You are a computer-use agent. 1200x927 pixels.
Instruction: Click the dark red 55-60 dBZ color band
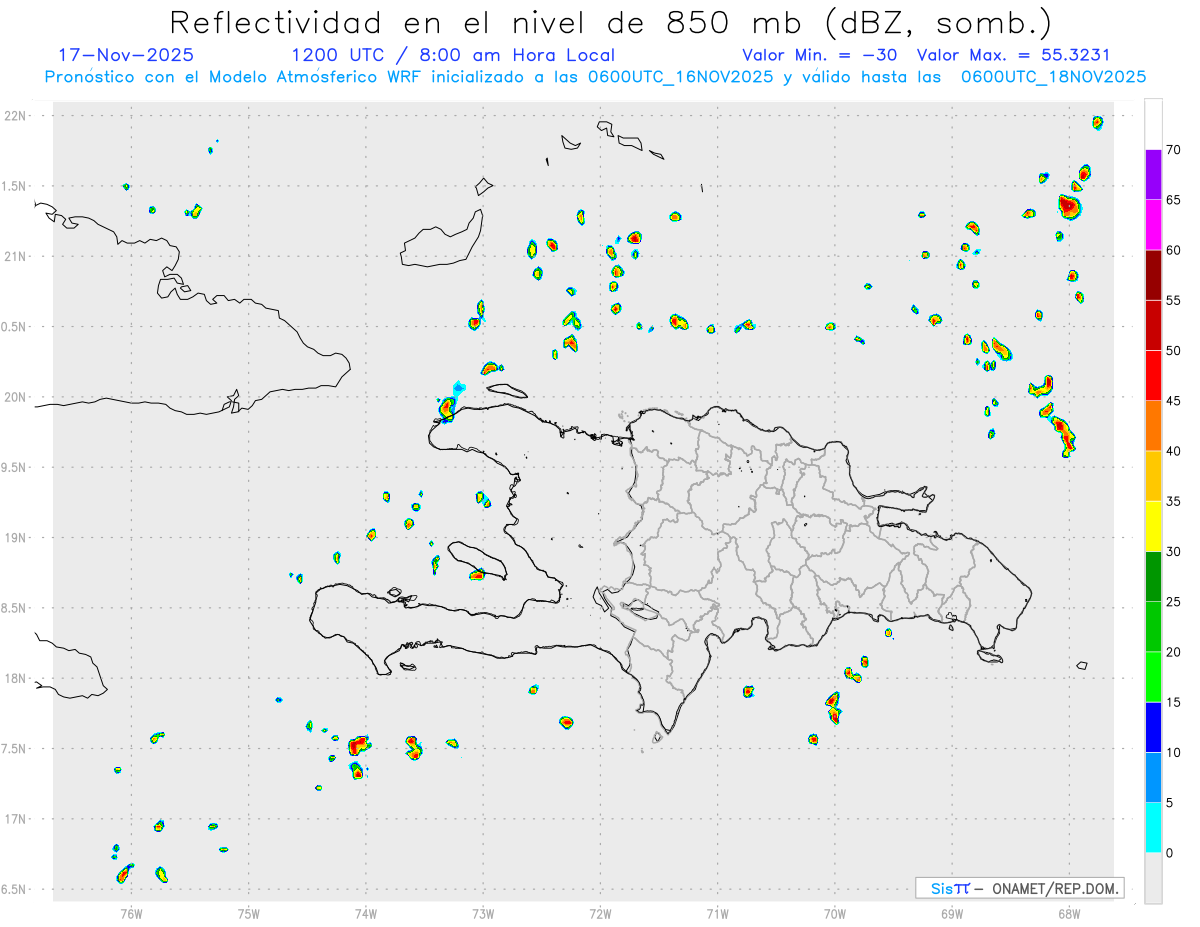coord(1153,274)
